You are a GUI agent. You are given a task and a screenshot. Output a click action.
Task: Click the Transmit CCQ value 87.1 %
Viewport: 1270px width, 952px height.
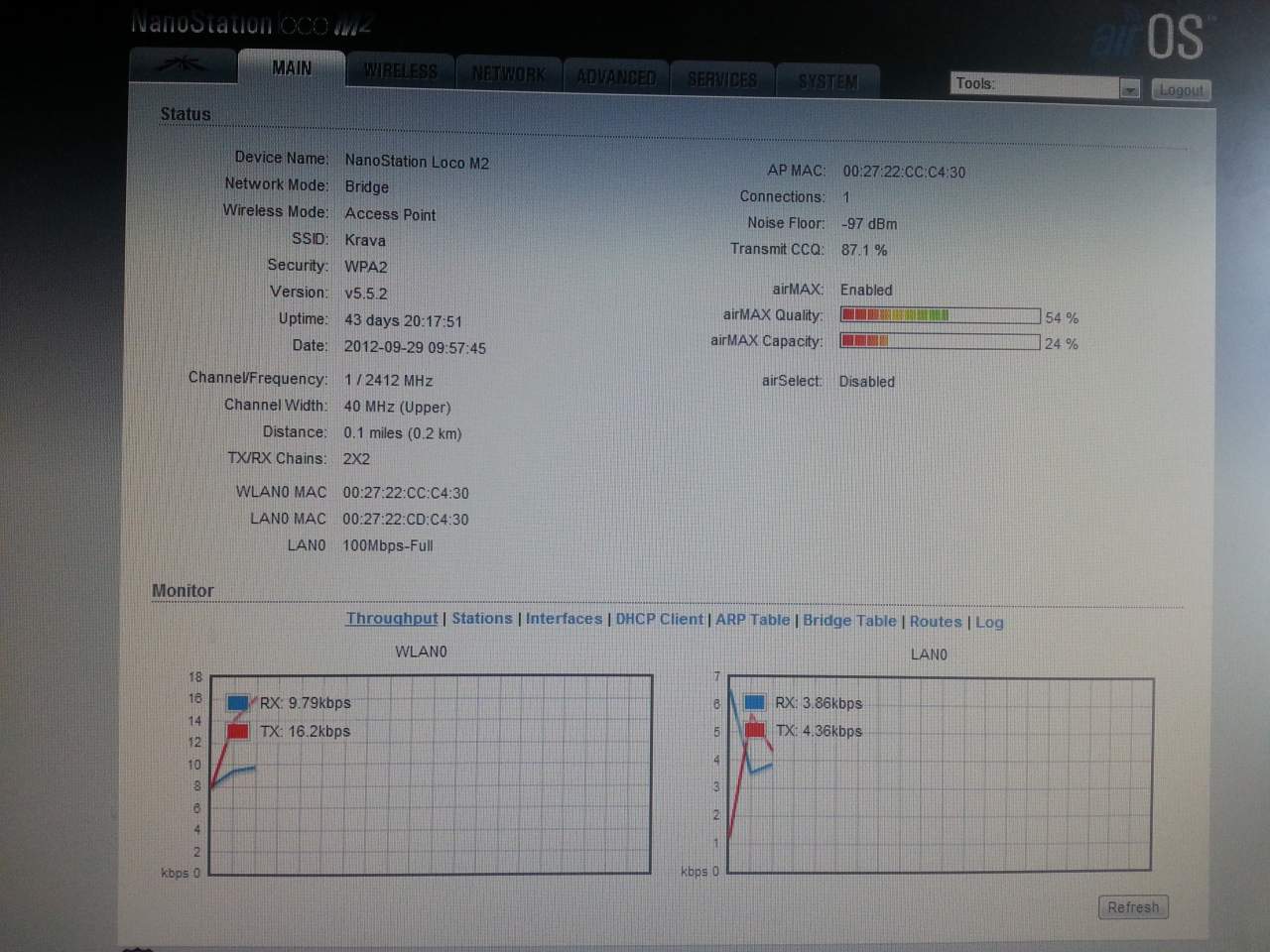point(864,250)
